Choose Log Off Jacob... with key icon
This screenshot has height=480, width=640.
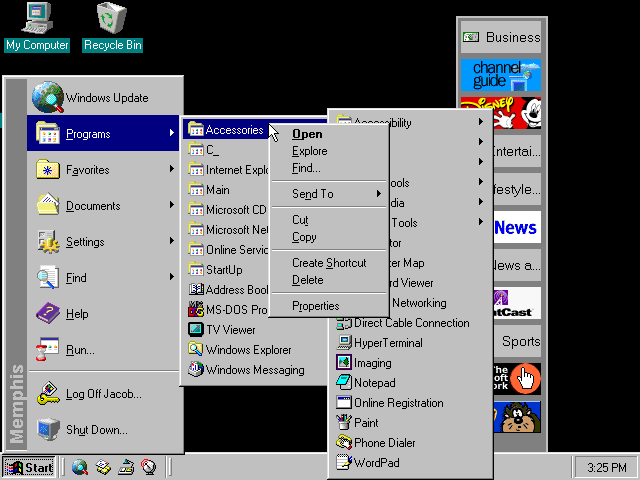pyautogui.click(x=103, y=394)
